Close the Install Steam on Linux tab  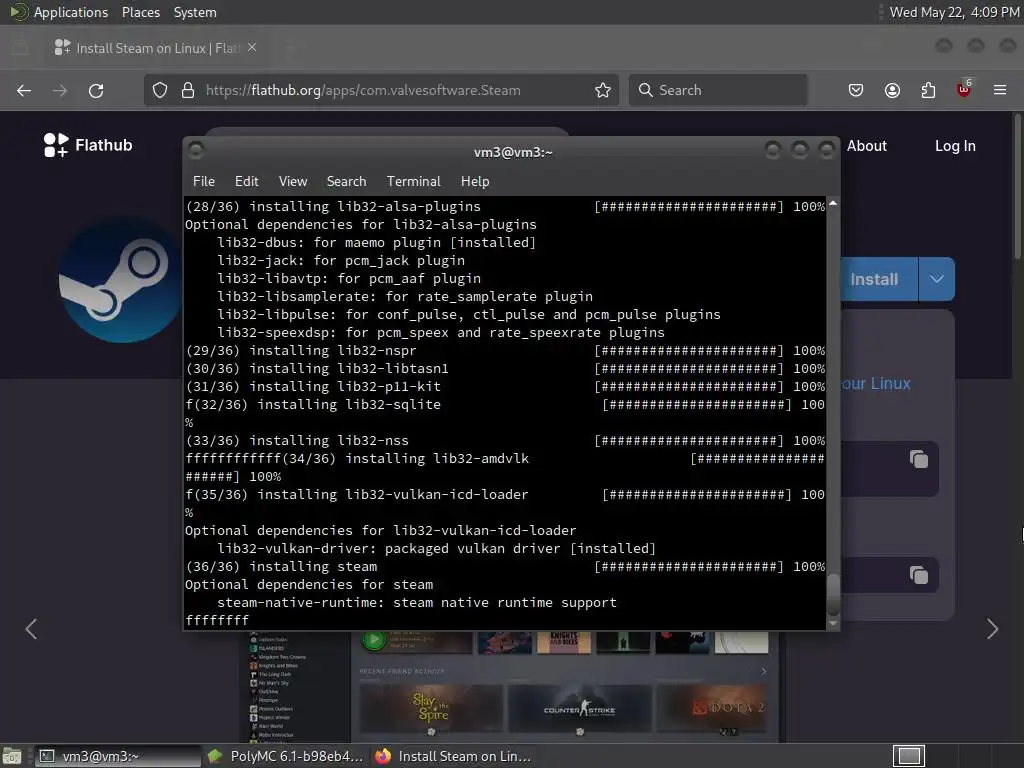tap(252, 48)
